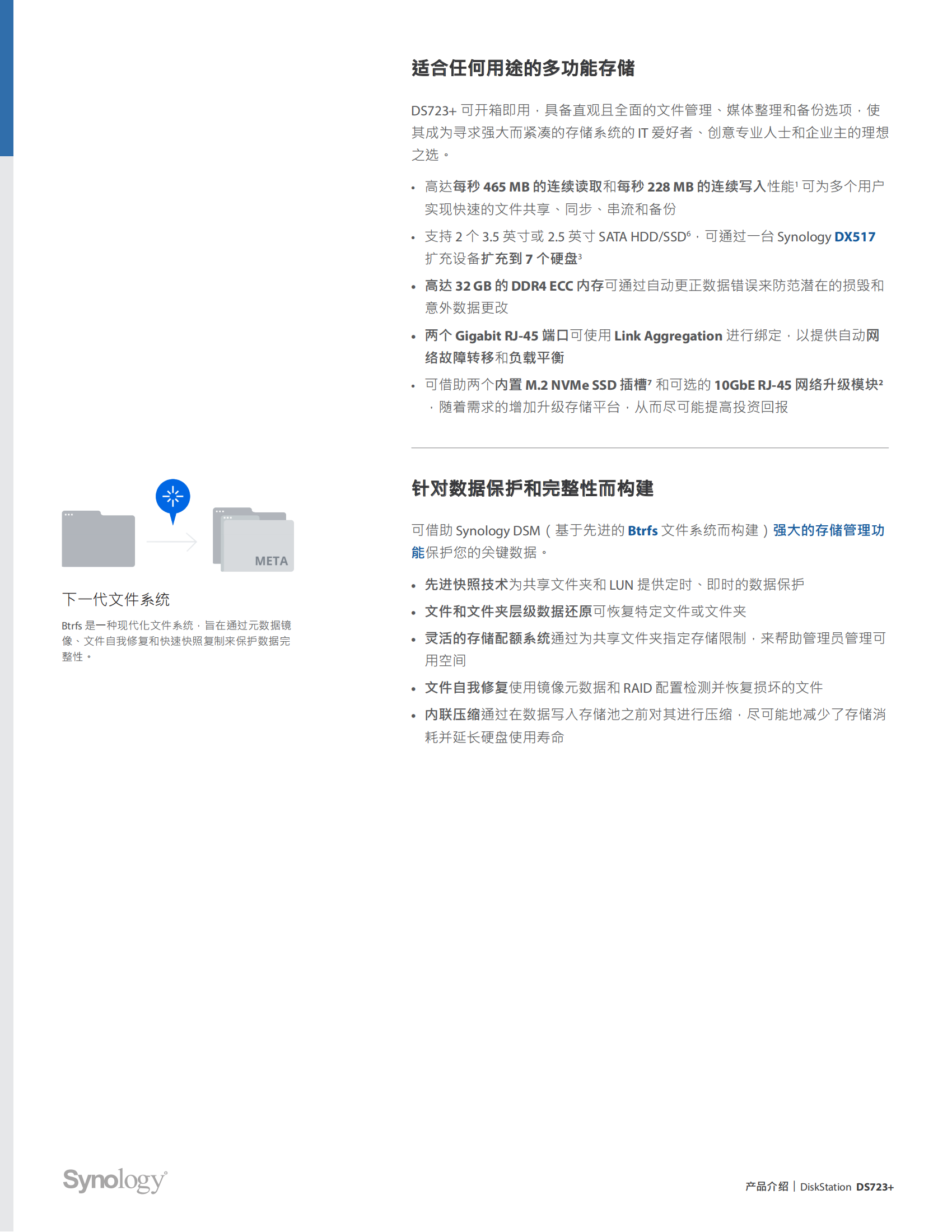Click the arrow between the folders
This screenshot has height=1232, width=952.
[171, 542]
